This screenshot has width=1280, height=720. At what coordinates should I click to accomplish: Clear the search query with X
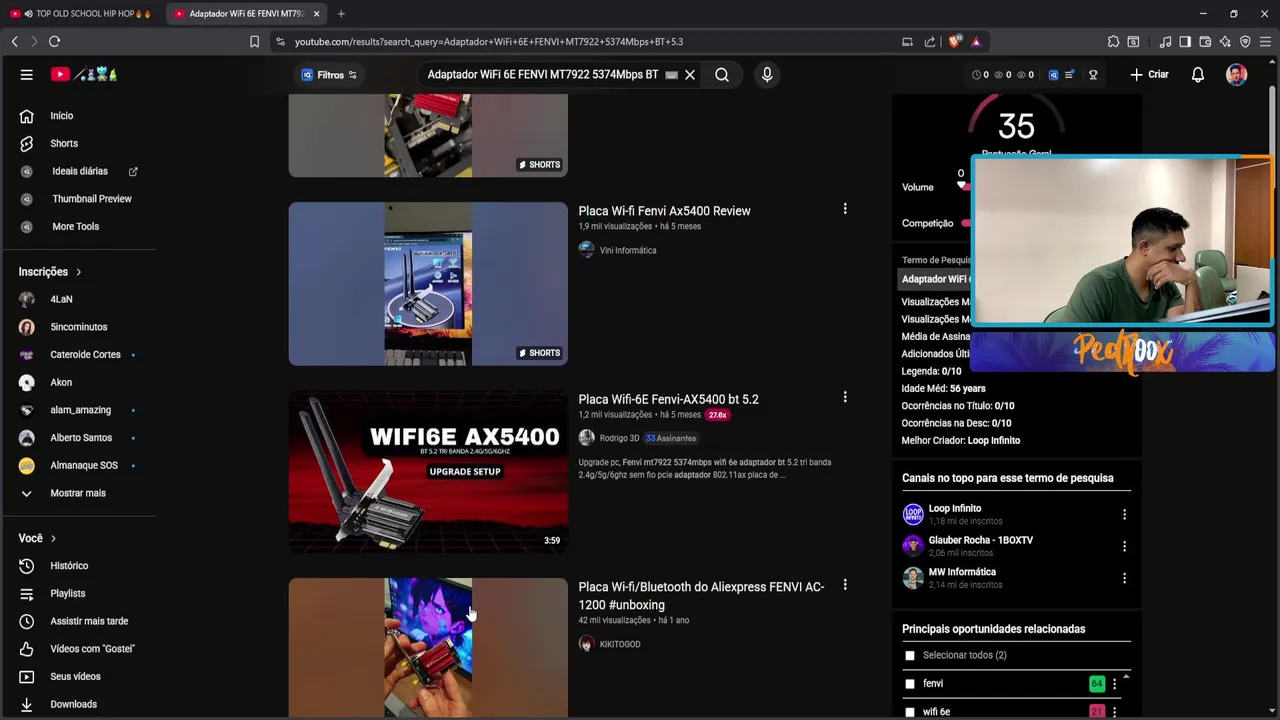(x=690, y=75)
